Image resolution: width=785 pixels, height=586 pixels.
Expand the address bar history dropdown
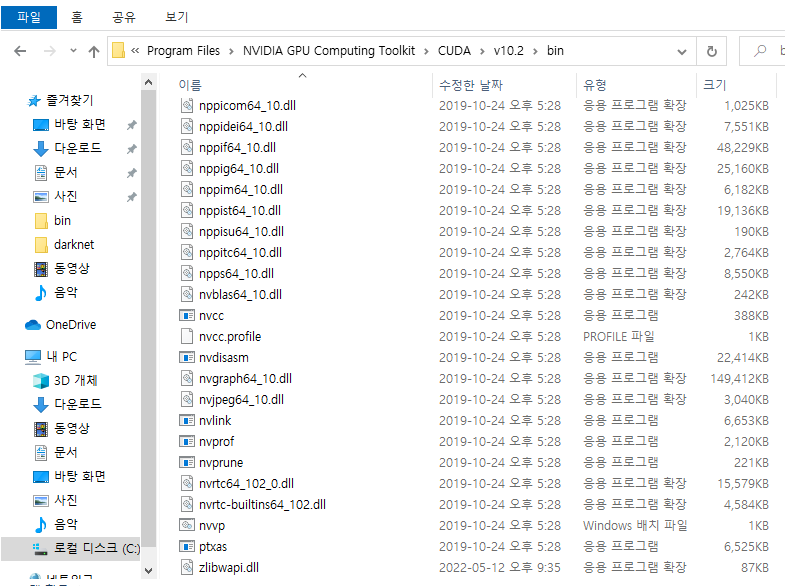[x=681, y=52]
